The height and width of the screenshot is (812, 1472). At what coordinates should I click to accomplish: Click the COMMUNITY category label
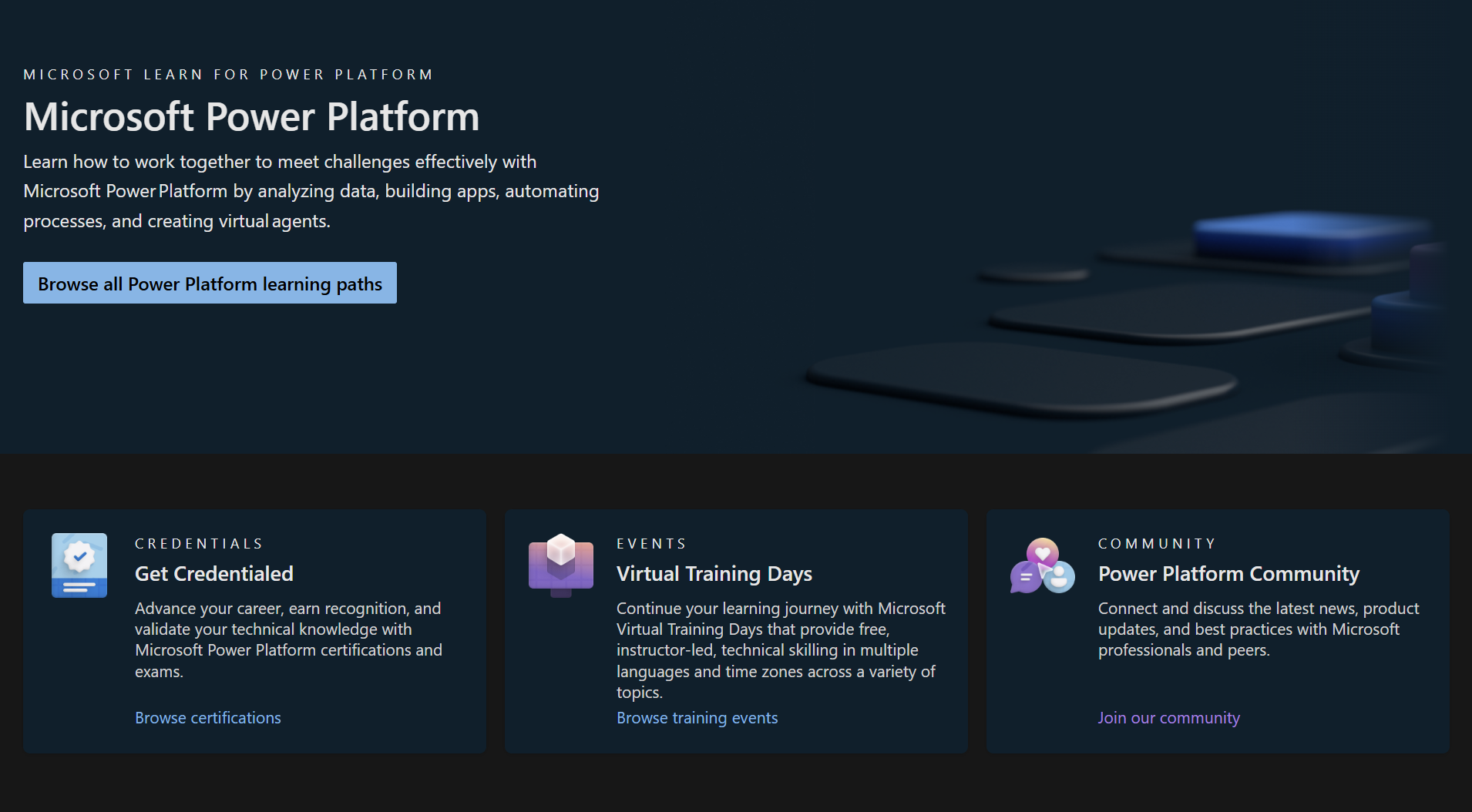pos(1157,544)
